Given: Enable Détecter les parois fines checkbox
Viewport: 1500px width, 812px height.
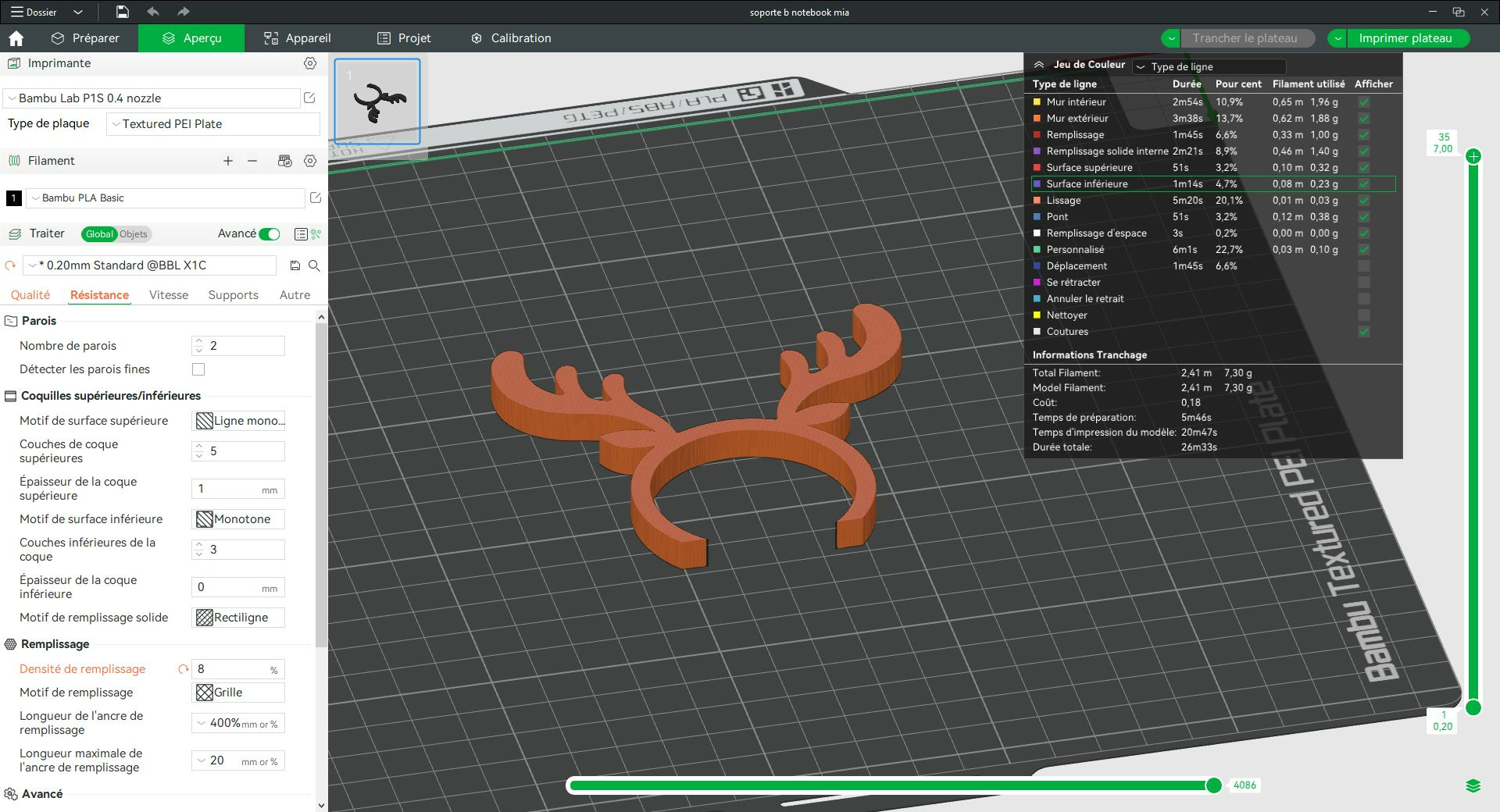Looking at the screenshot, I should tap(198, 369).
